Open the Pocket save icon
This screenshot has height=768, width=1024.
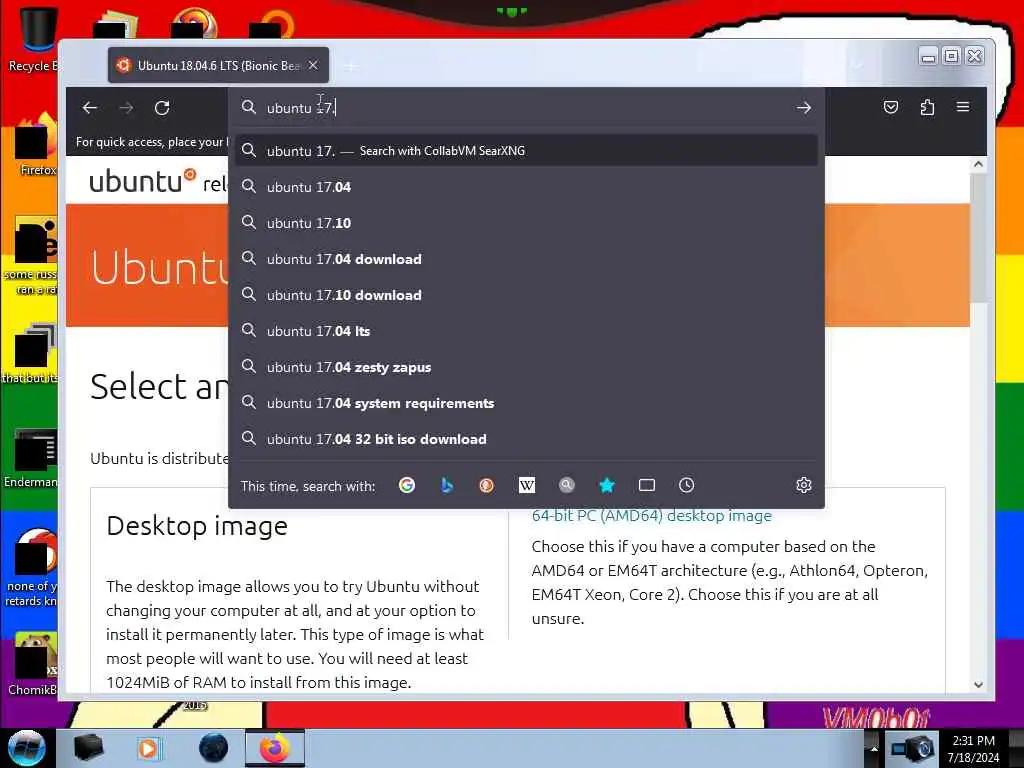[x=891, y=107]
